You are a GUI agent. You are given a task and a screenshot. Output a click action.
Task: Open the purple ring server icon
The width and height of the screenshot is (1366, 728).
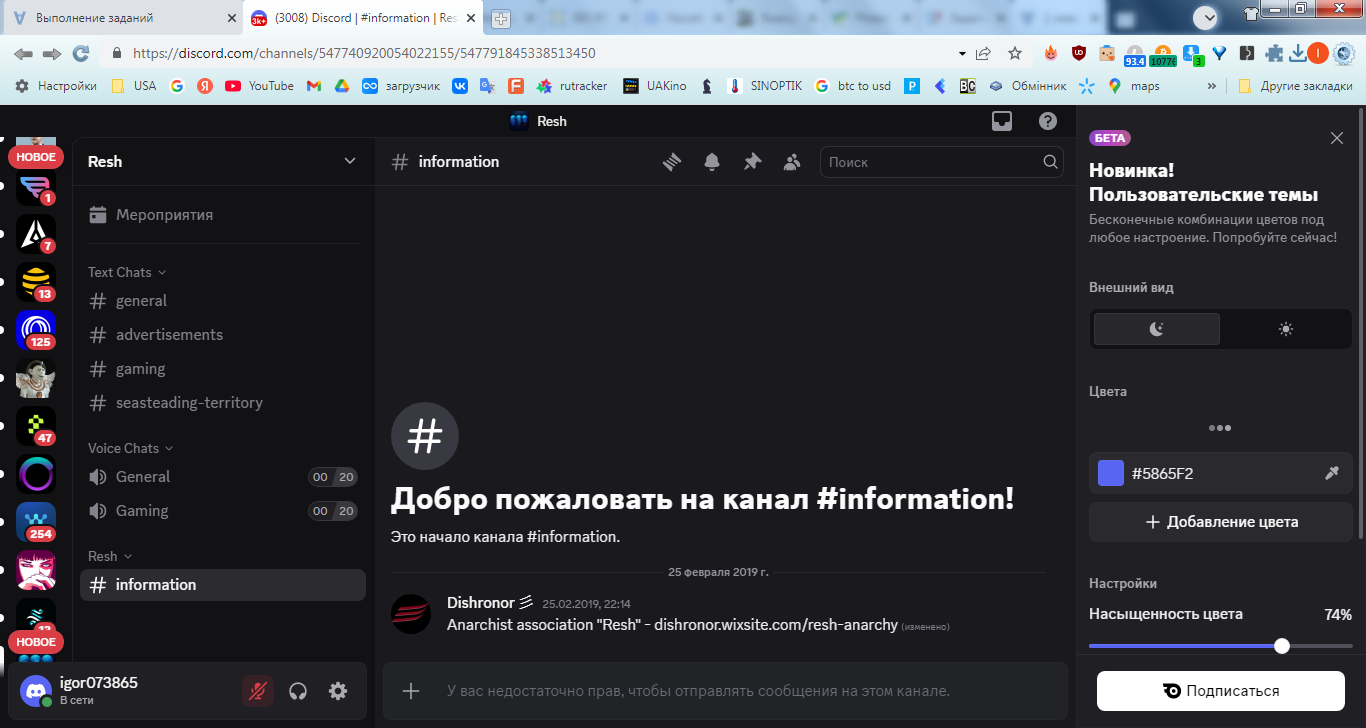(x=36, y=474)
